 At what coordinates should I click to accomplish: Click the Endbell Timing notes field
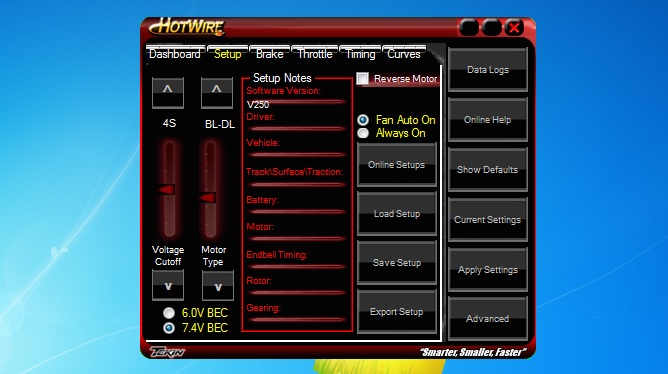[297, 266]
